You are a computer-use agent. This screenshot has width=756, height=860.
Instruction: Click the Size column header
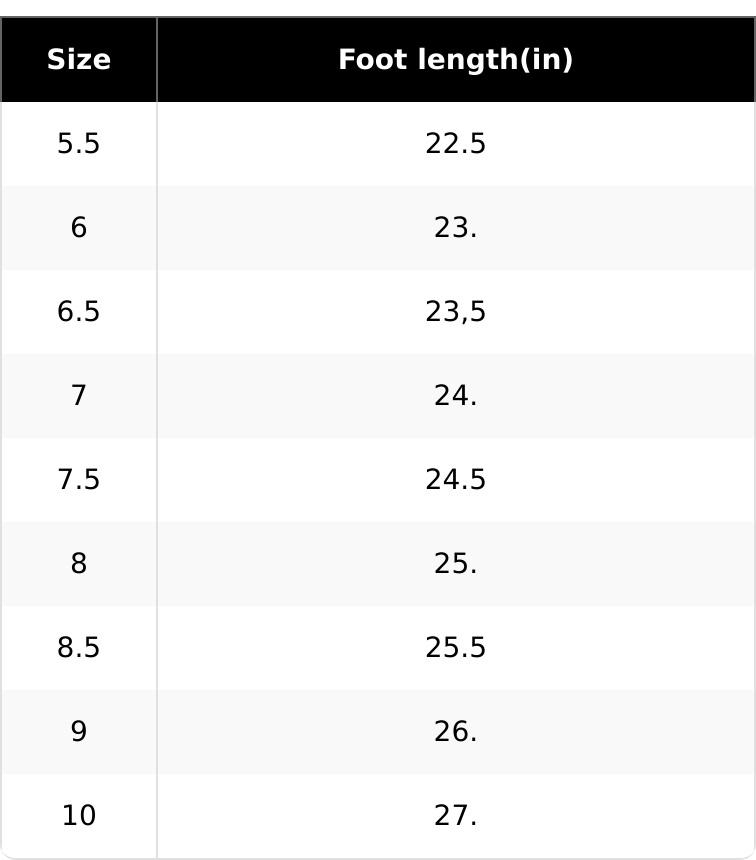point(78,60)
